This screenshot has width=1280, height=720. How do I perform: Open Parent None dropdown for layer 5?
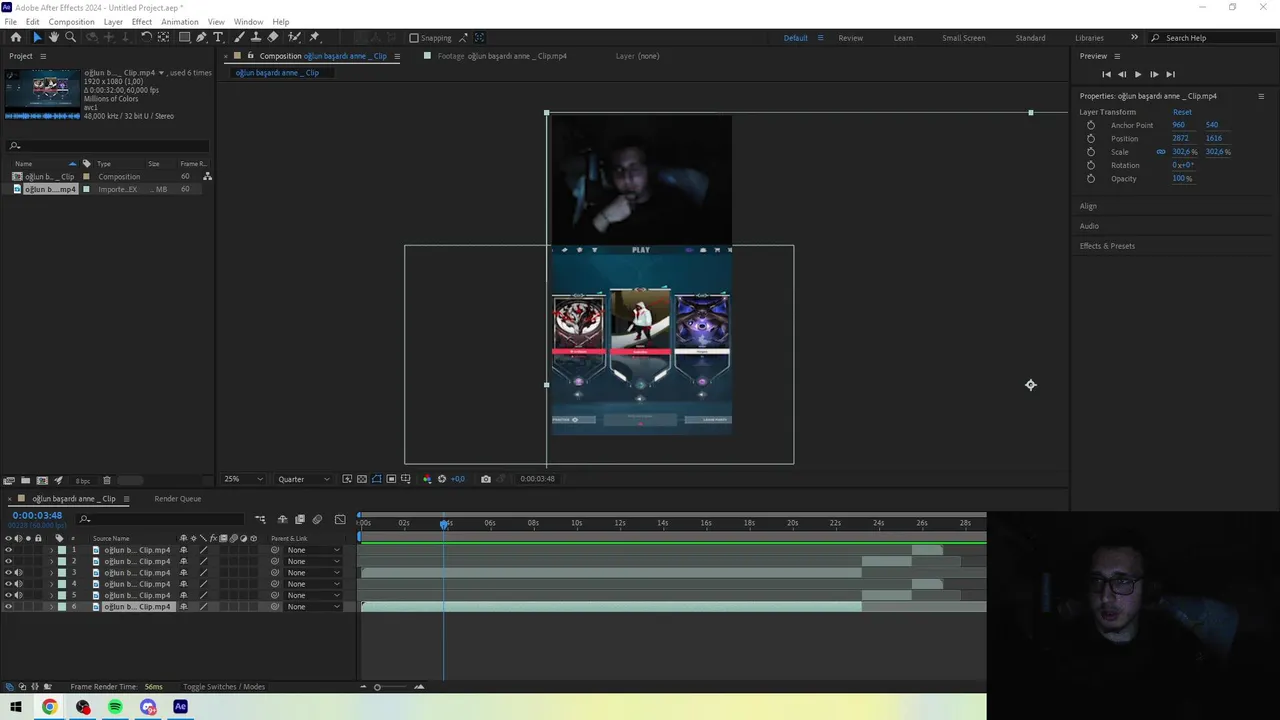313,595
